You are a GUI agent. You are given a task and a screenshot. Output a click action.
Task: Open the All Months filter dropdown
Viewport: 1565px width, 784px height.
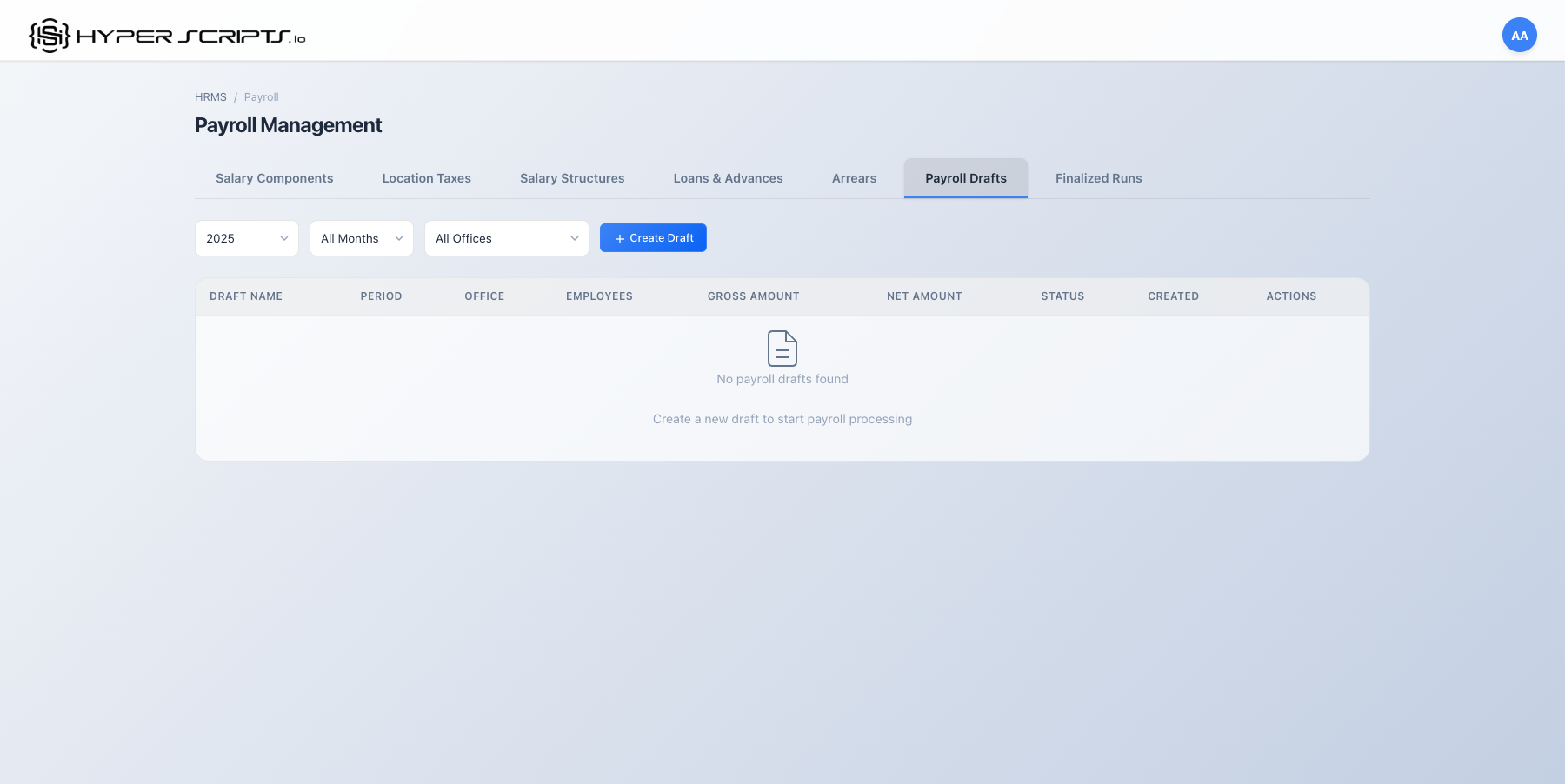(x=361, y=238)
